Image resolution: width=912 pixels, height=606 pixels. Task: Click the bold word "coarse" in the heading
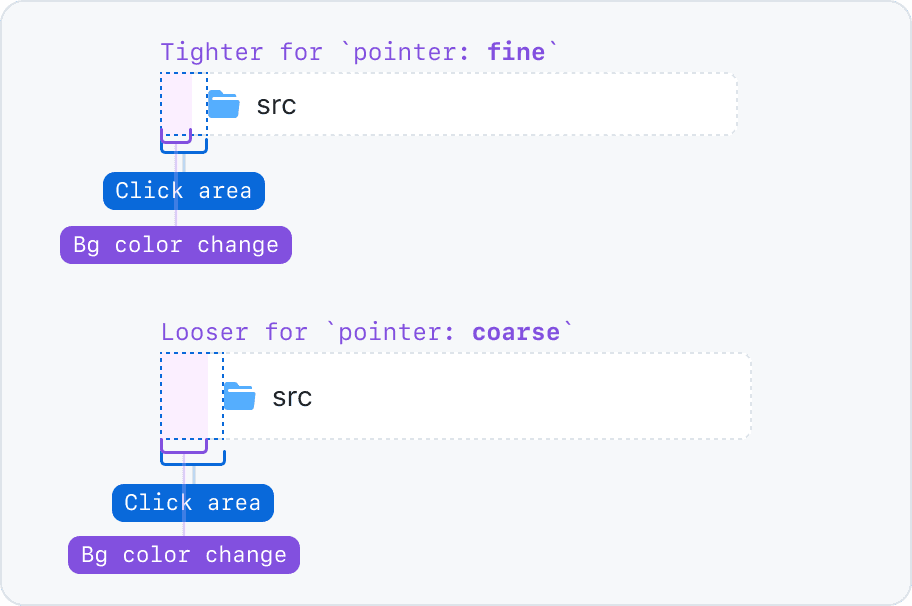coord(516,331)
